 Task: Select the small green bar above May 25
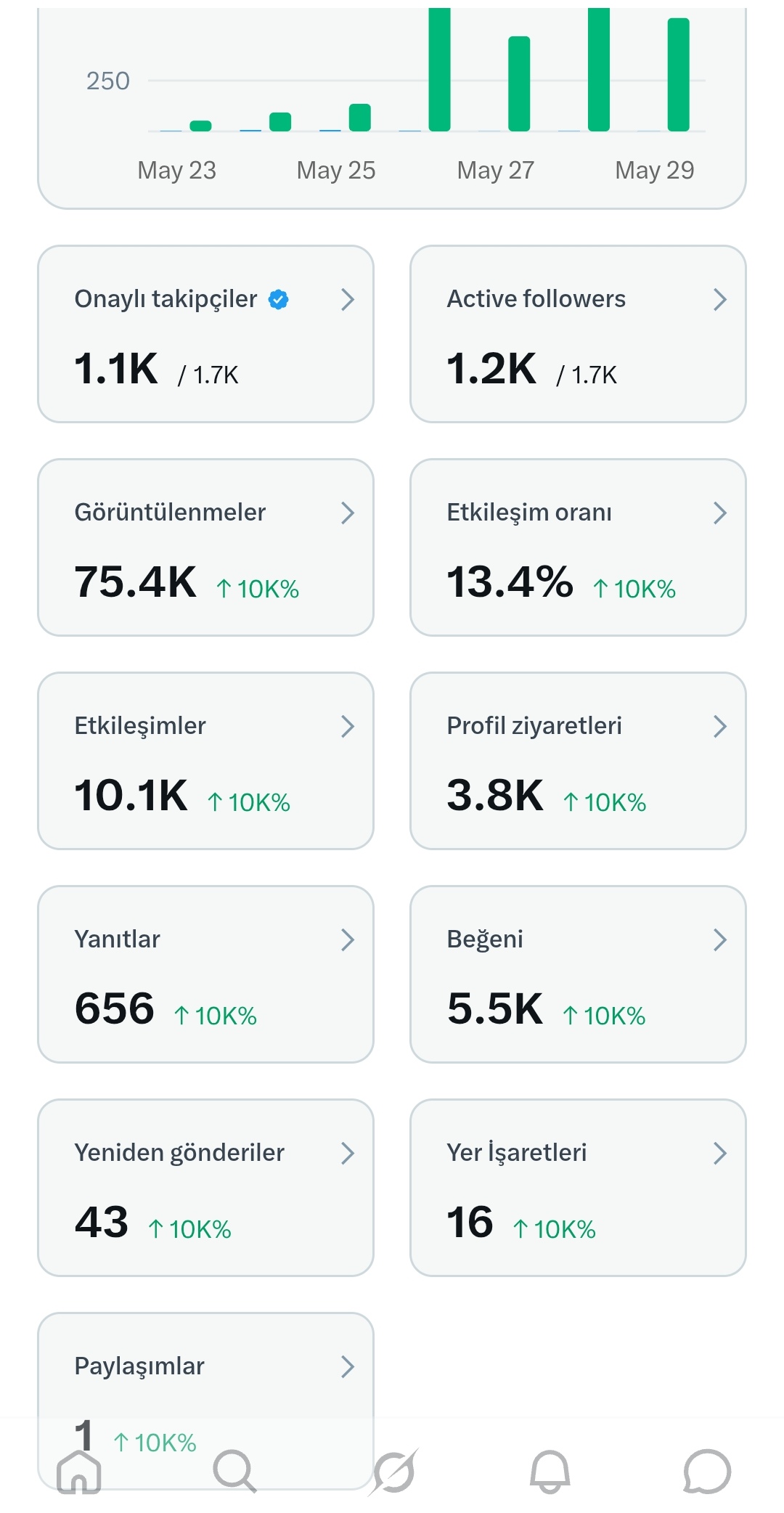(x=360, y=118)
